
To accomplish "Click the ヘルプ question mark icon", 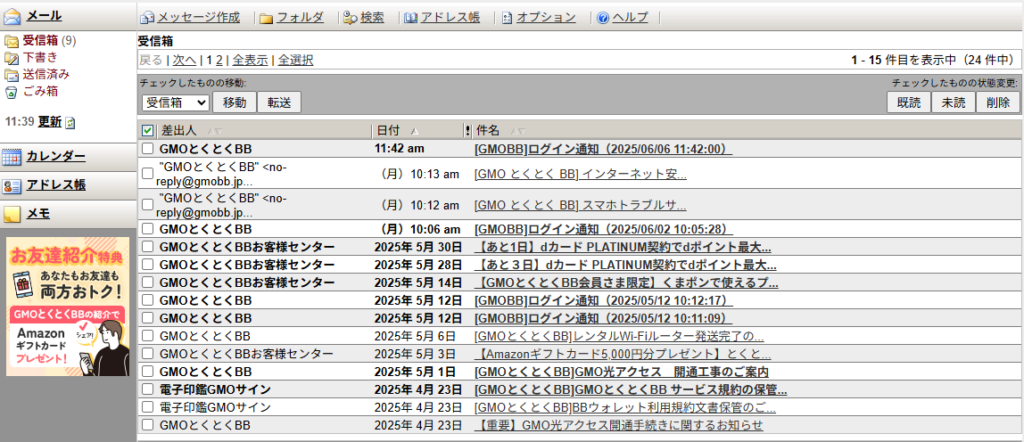I will (603, 18).
